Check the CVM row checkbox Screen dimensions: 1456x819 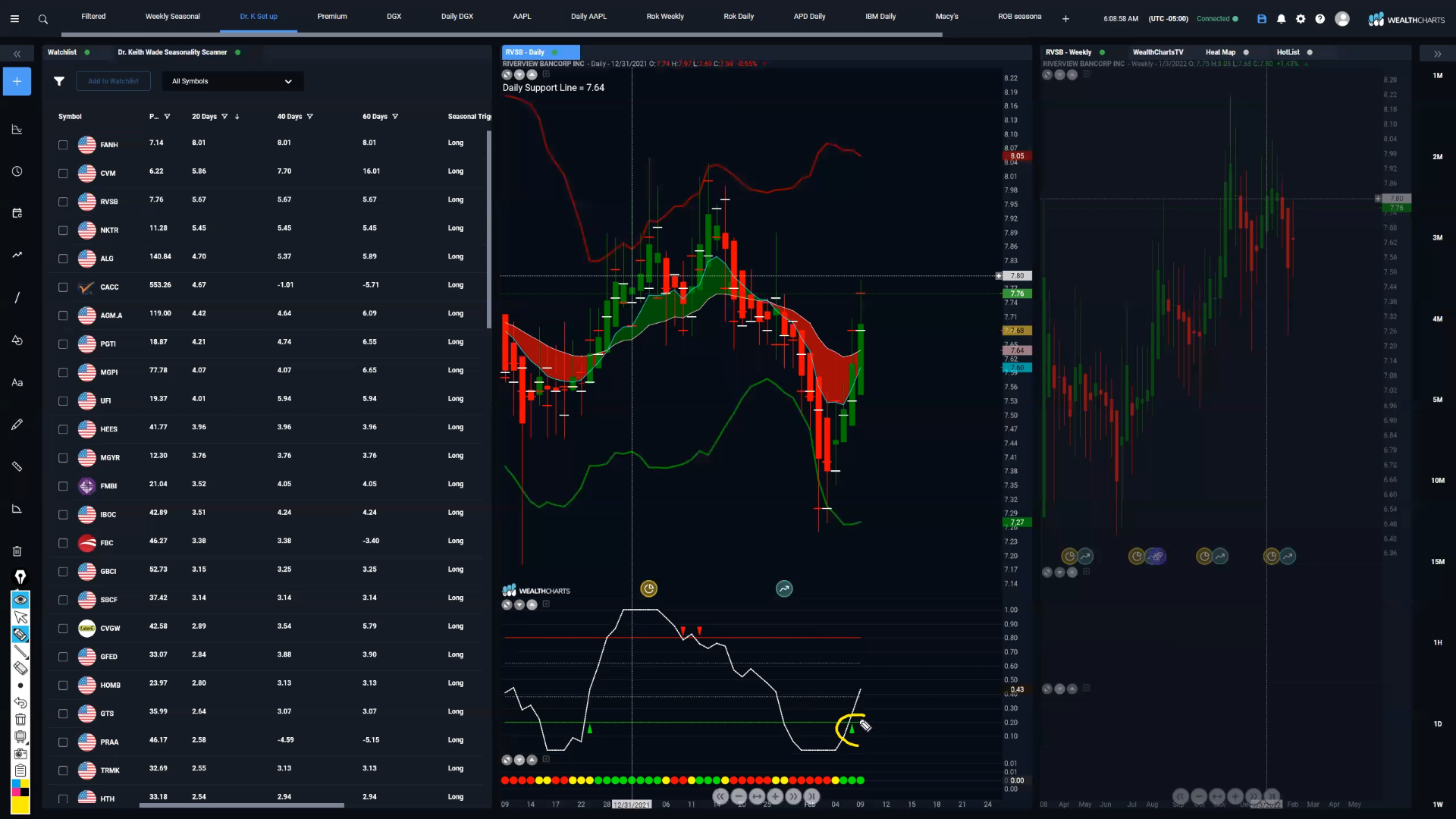tap(63, 174)
